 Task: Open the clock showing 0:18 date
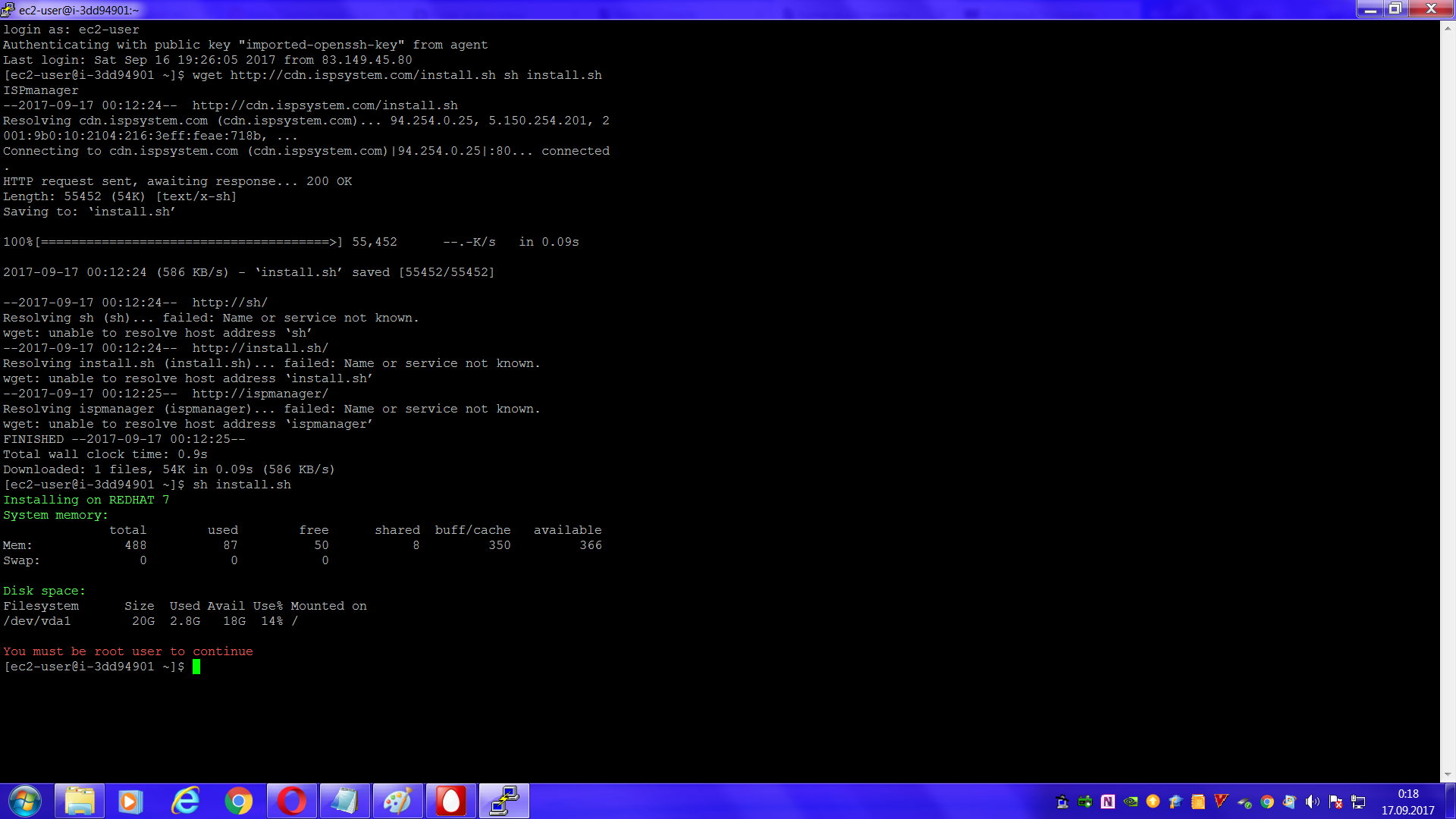(x=1407, y=802)
